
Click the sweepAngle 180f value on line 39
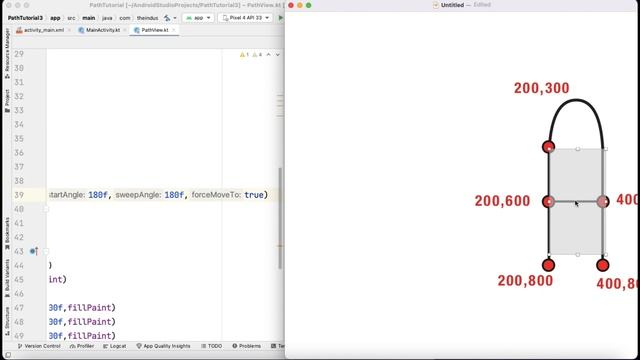[x=174, y=195]
